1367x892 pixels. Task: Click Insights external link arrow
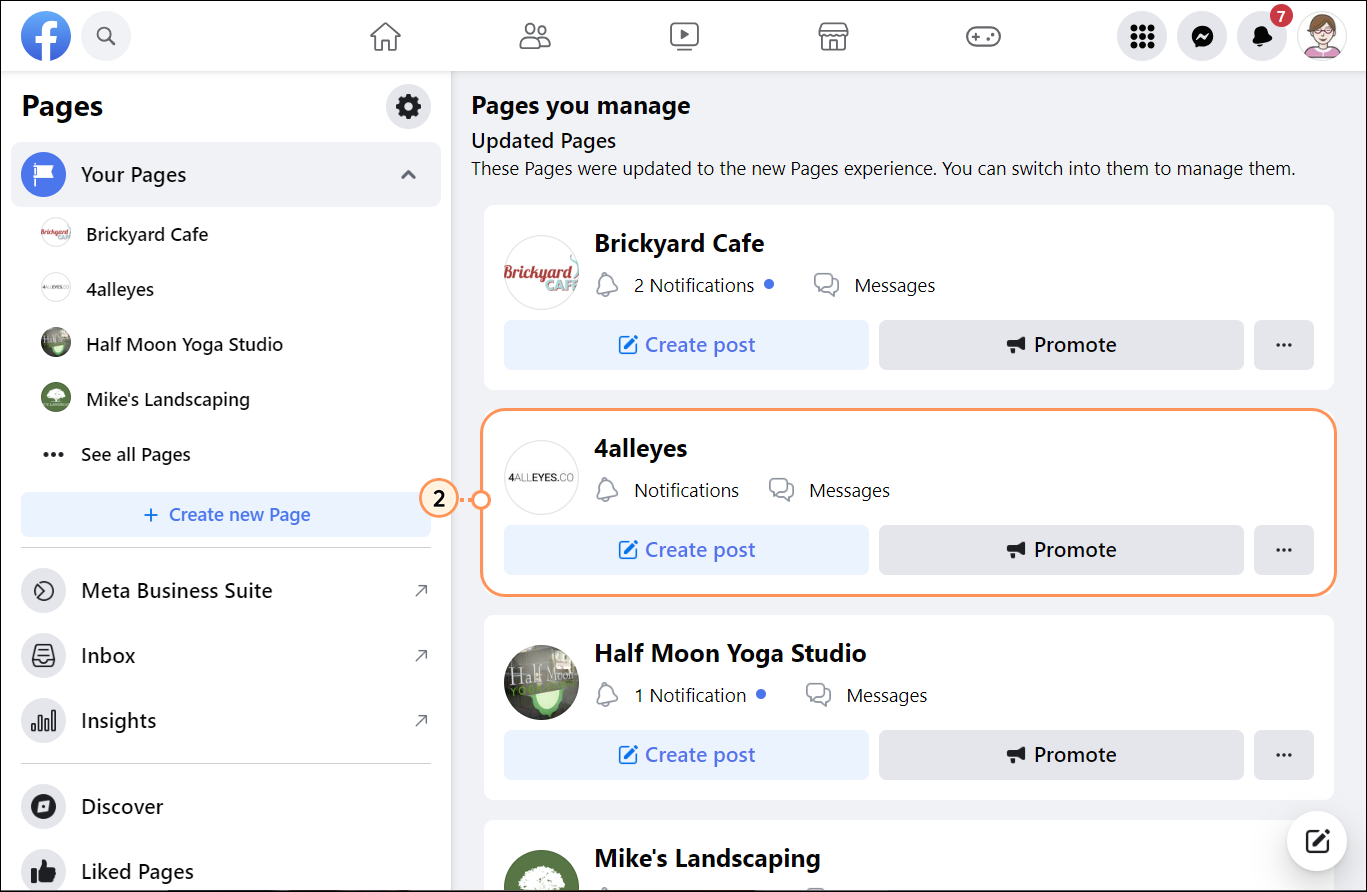(421, 721)
